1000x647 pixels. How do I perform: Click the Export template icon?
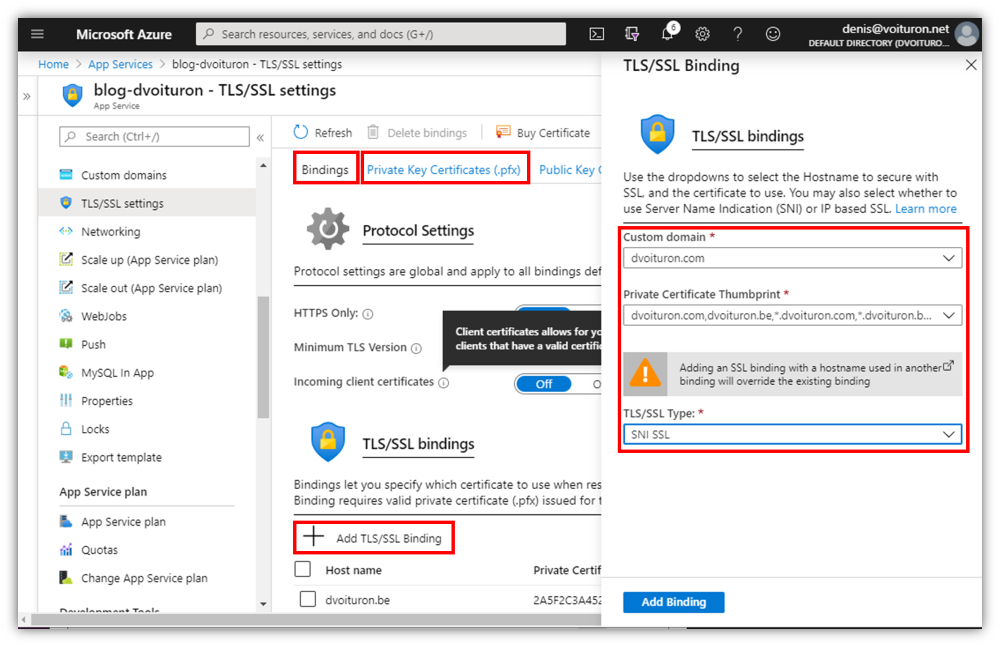66,457
